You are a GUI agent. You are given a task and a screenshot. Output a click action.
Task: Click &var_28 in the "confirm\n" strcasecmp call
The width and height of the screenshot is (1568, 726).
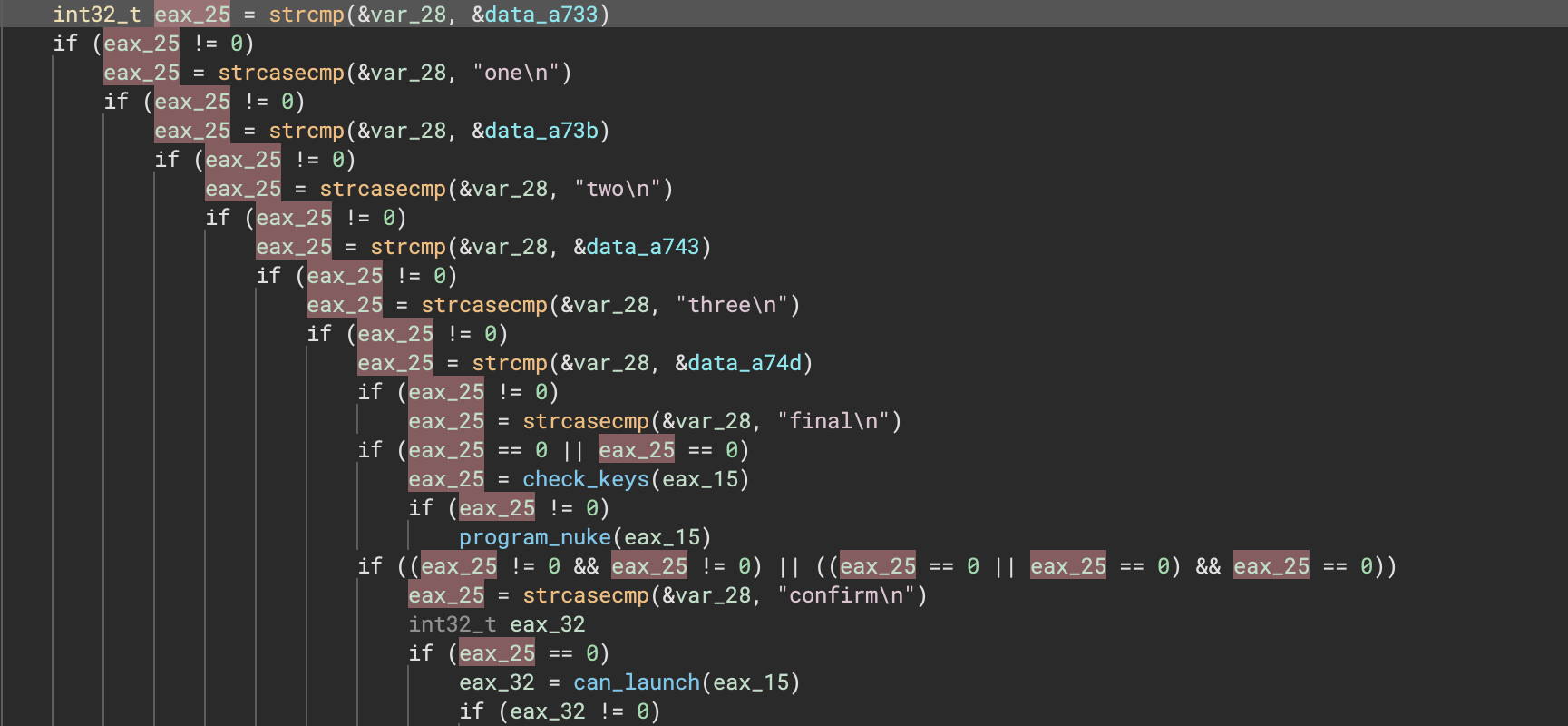(x=706, y=595)
